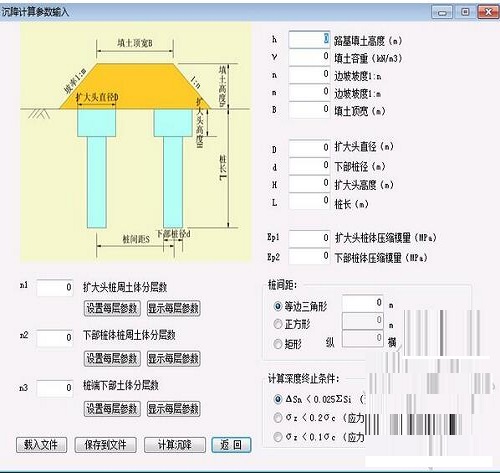Click the 桩端下部土体分层数 label
Image resolution: width=500 pixels, height=473 pixels.
click(x=121, y=385)
